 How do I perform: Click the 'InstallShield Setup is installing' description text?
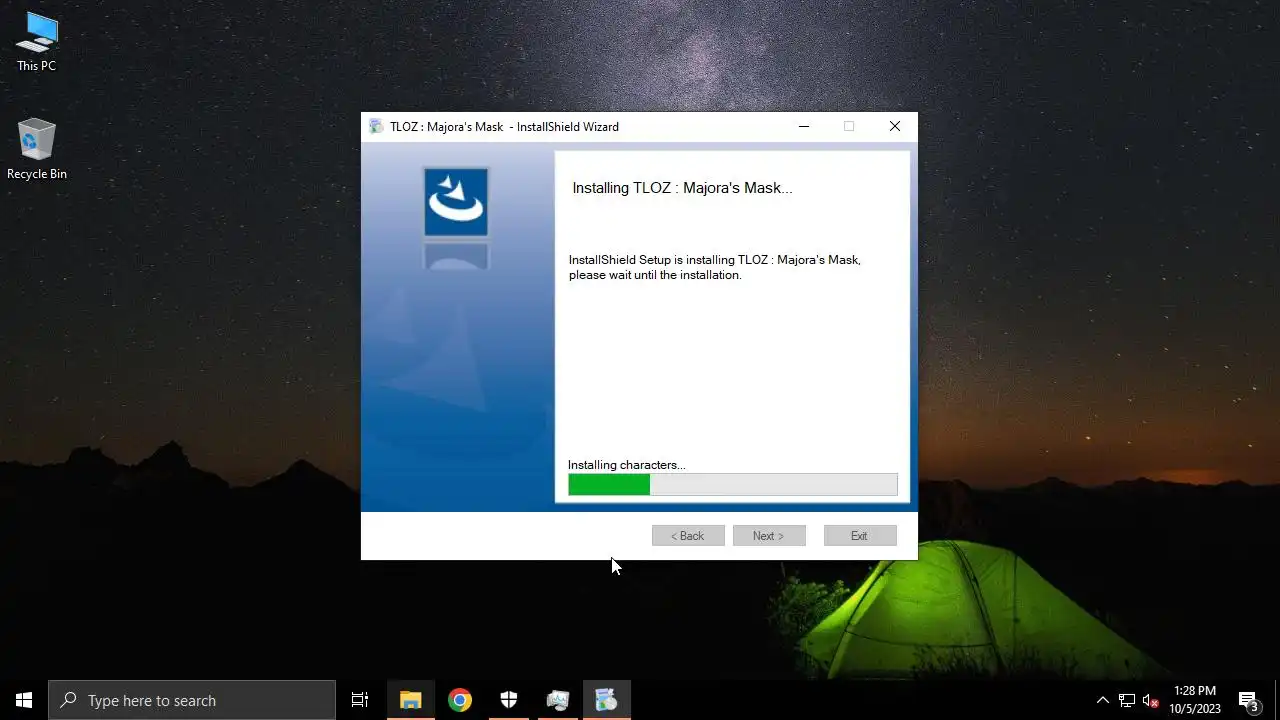pos(715,267)
